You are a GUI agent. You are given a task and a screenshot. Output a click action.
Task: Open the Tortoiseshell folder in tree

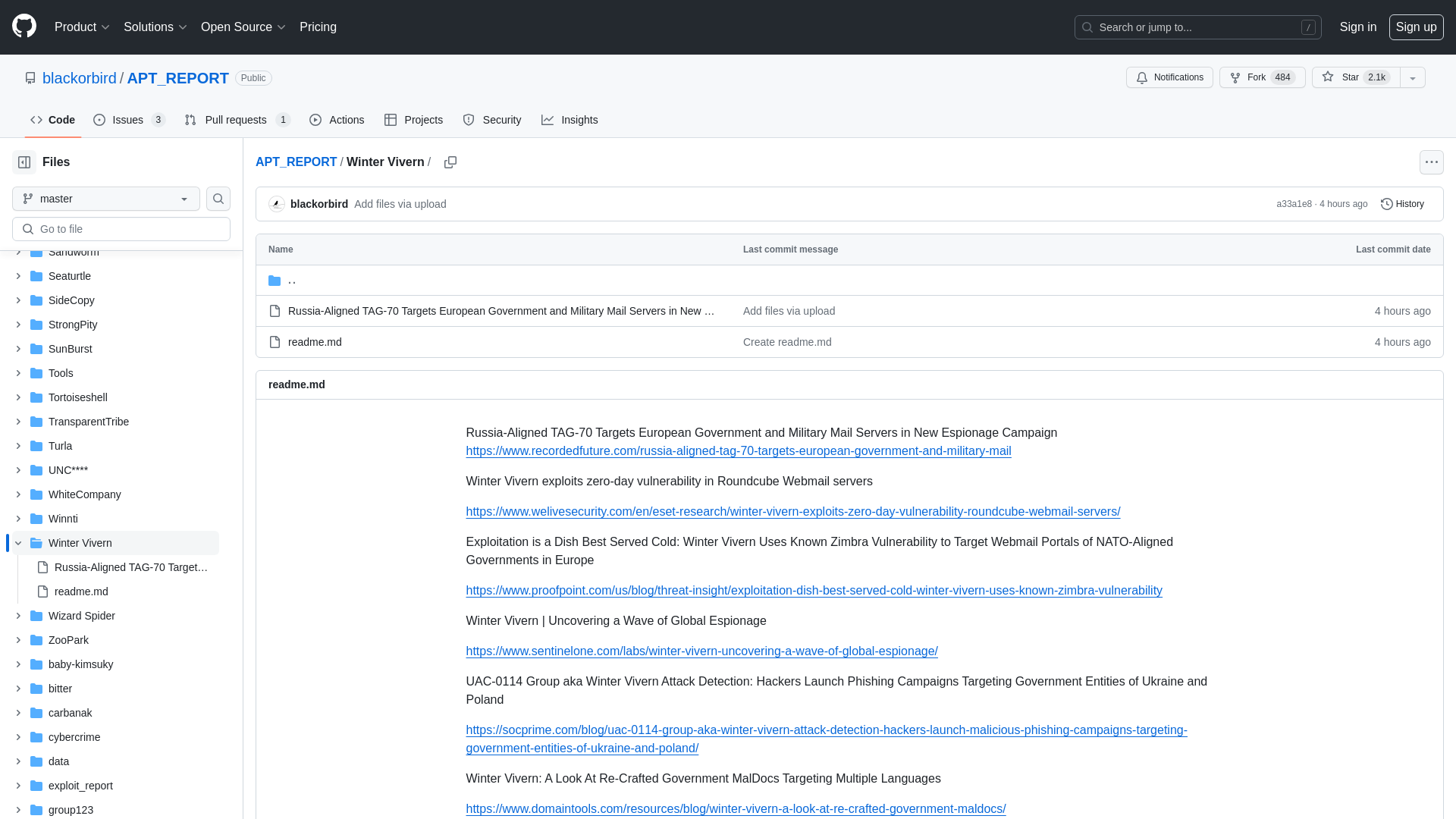tap(78, 397)
